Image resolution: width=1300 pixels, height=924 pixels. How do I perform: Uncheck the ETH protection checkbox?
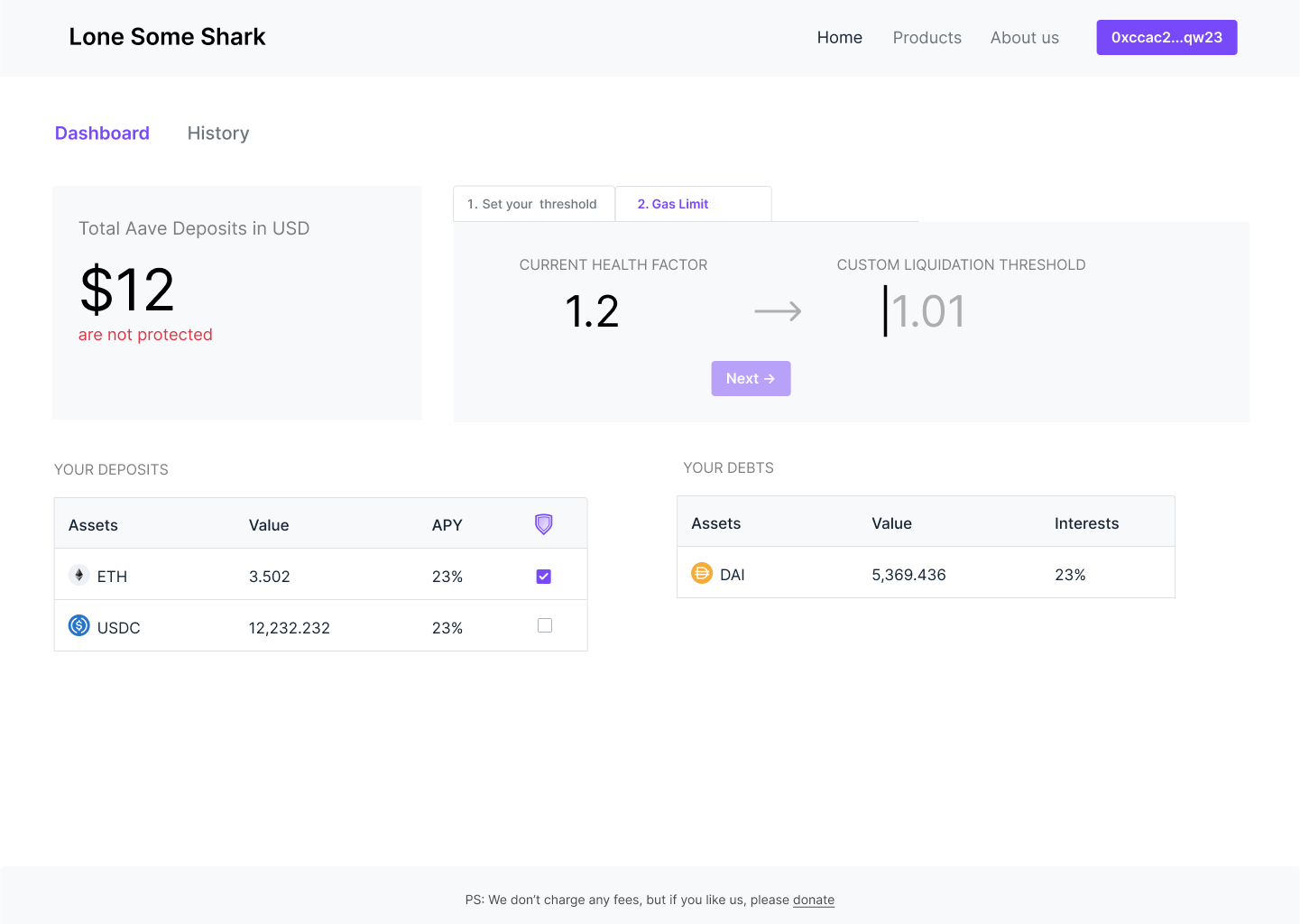point(544,577)
